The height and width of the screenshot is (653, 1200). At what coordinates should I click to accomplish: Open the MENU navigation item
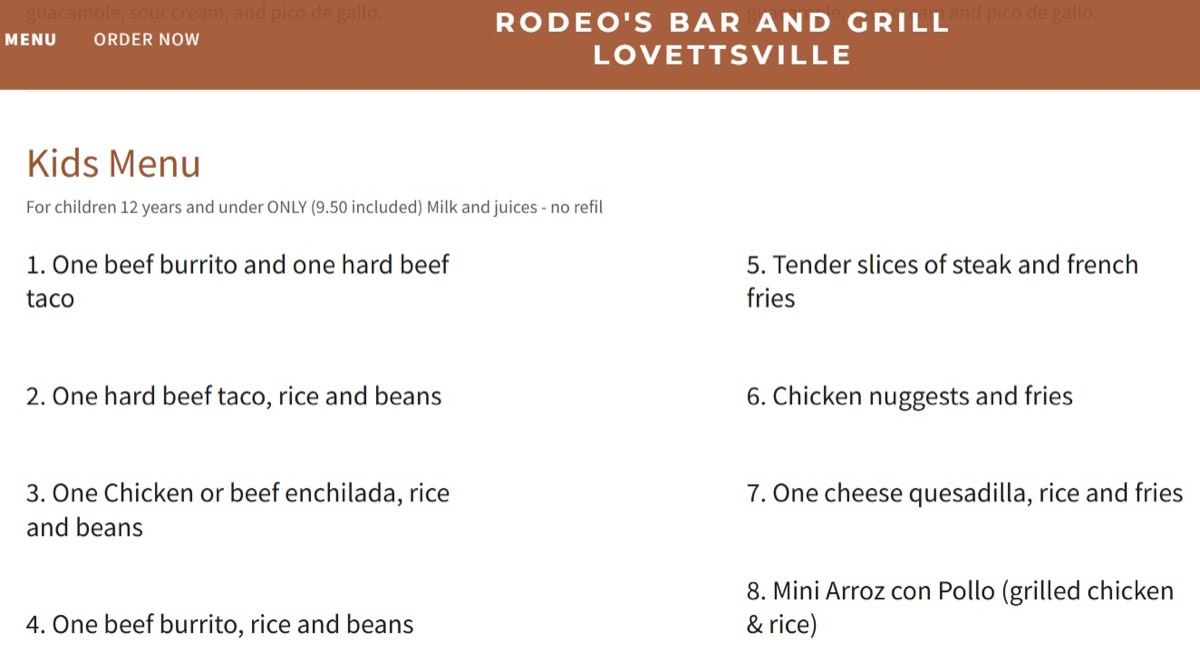point(32,39)
